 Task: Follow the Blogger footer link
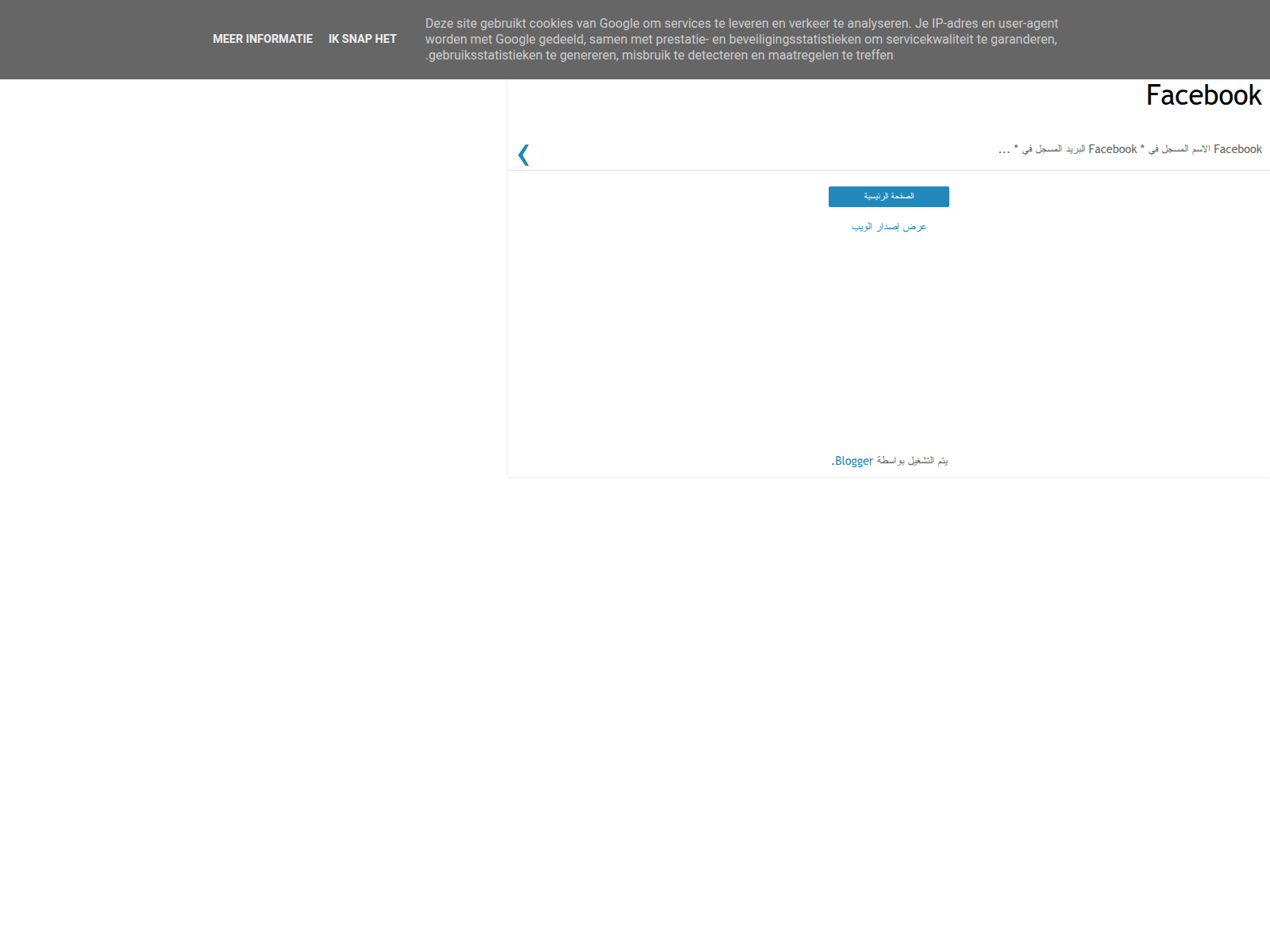click(x=854, y=461)
